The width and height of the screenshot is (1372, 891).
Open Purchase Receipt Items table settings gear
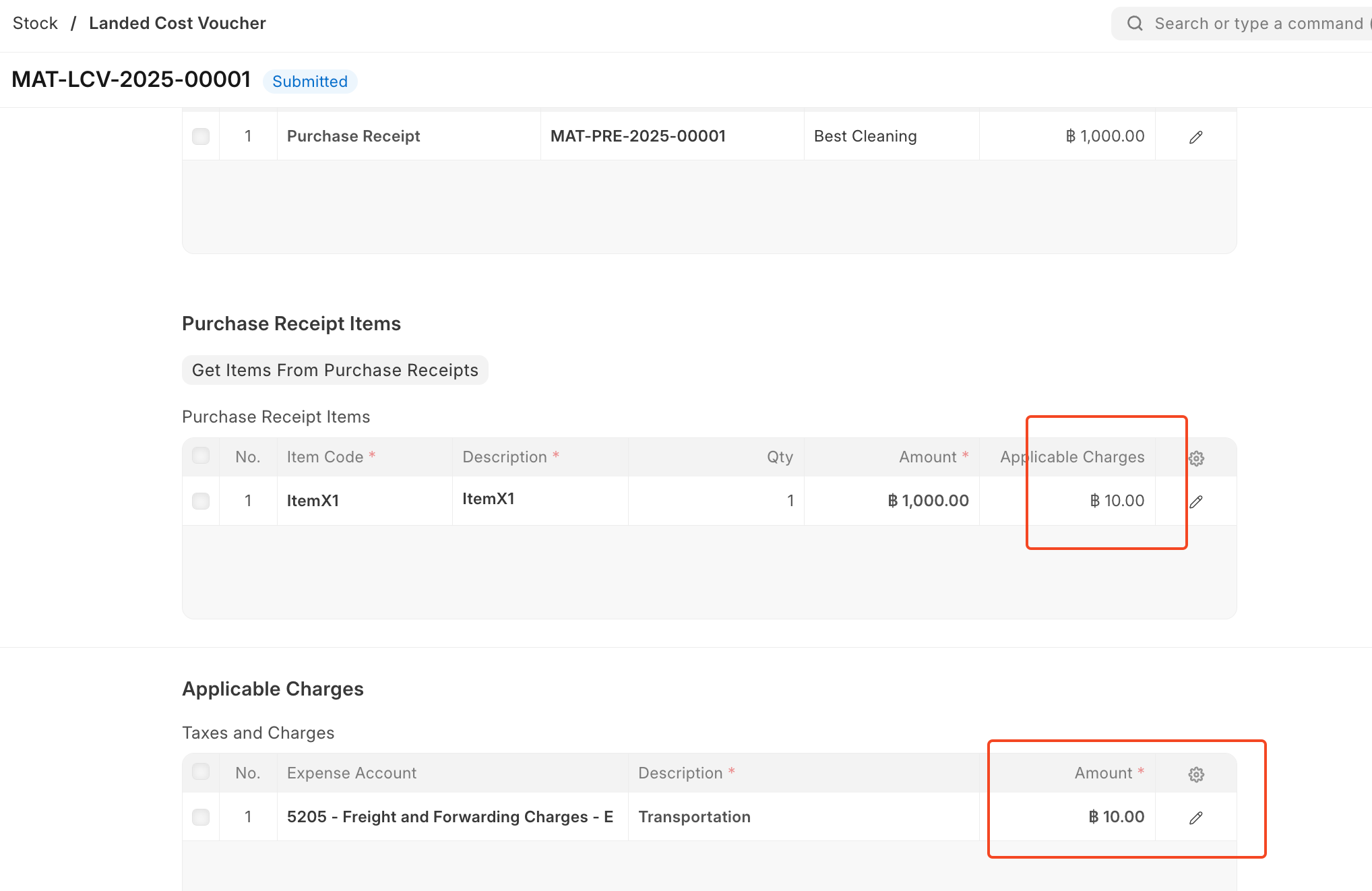pyautogui.click(x=1196, y=458)
